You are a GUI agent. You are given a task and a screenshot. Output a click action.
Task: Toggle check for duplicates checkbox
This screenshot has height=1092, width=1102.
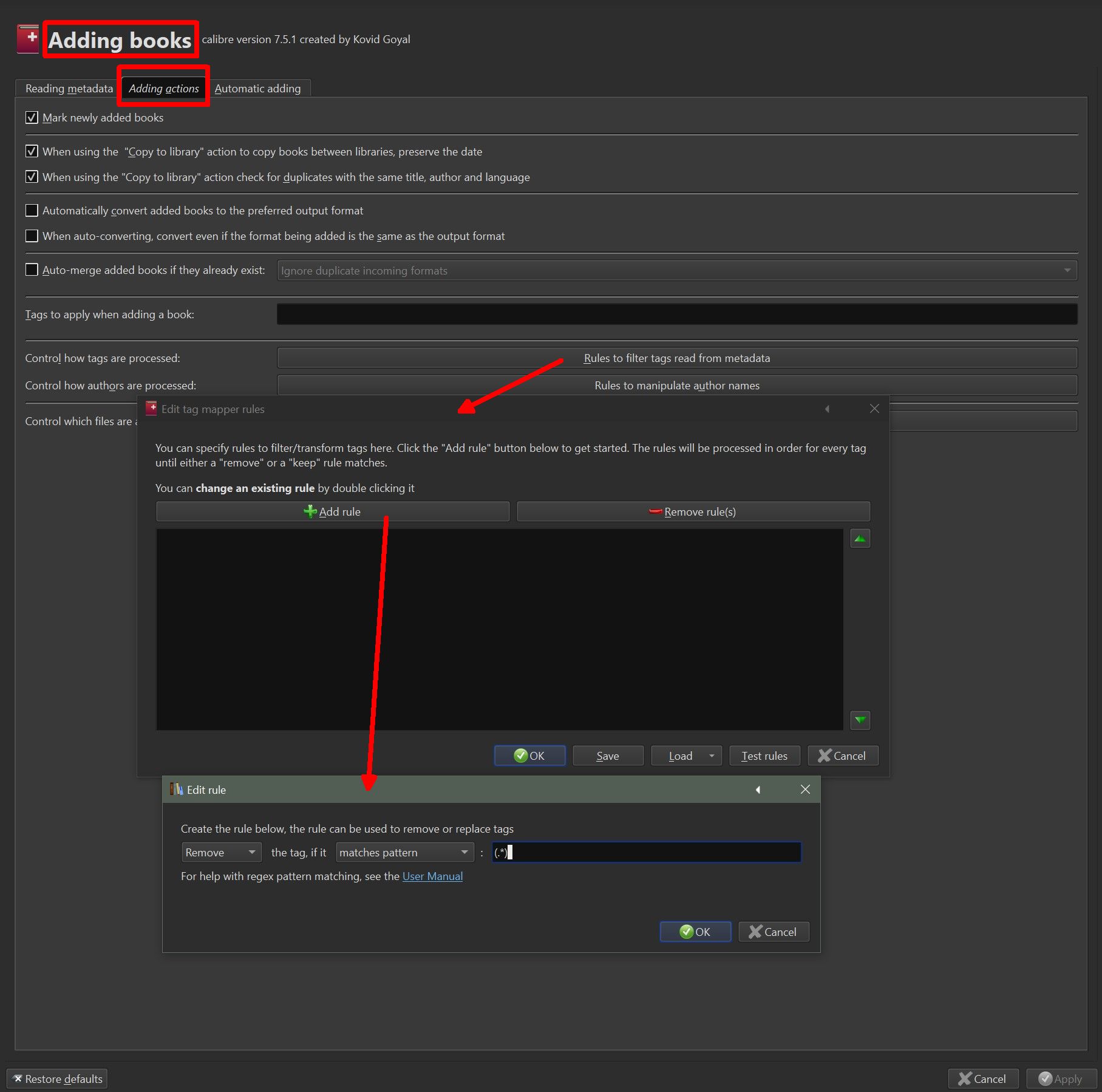coord(32,177)
